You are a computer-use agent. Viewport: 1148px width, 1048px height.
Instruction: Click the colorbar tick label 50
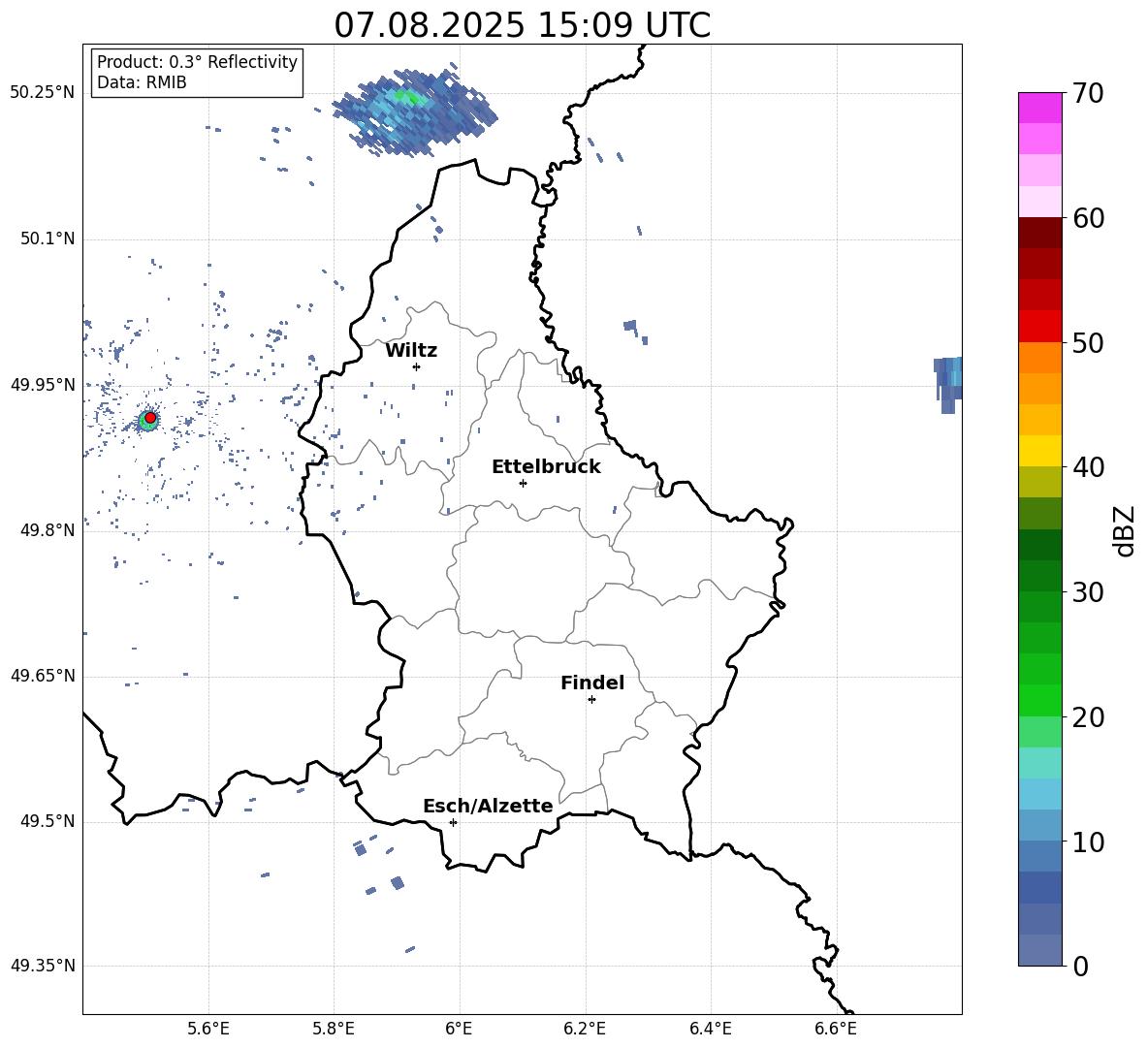click(x=1089, y=342)
